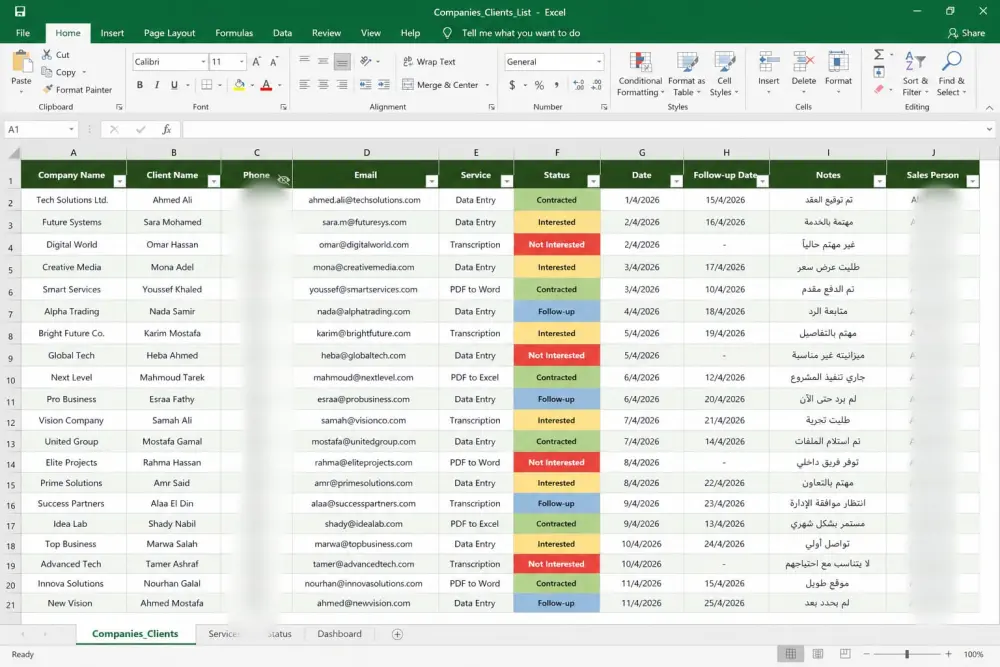The height and width of the screenshot is (667, 1000).
Task: Open filter dropdown on Notes header
Action: click(x=879, y=181)
